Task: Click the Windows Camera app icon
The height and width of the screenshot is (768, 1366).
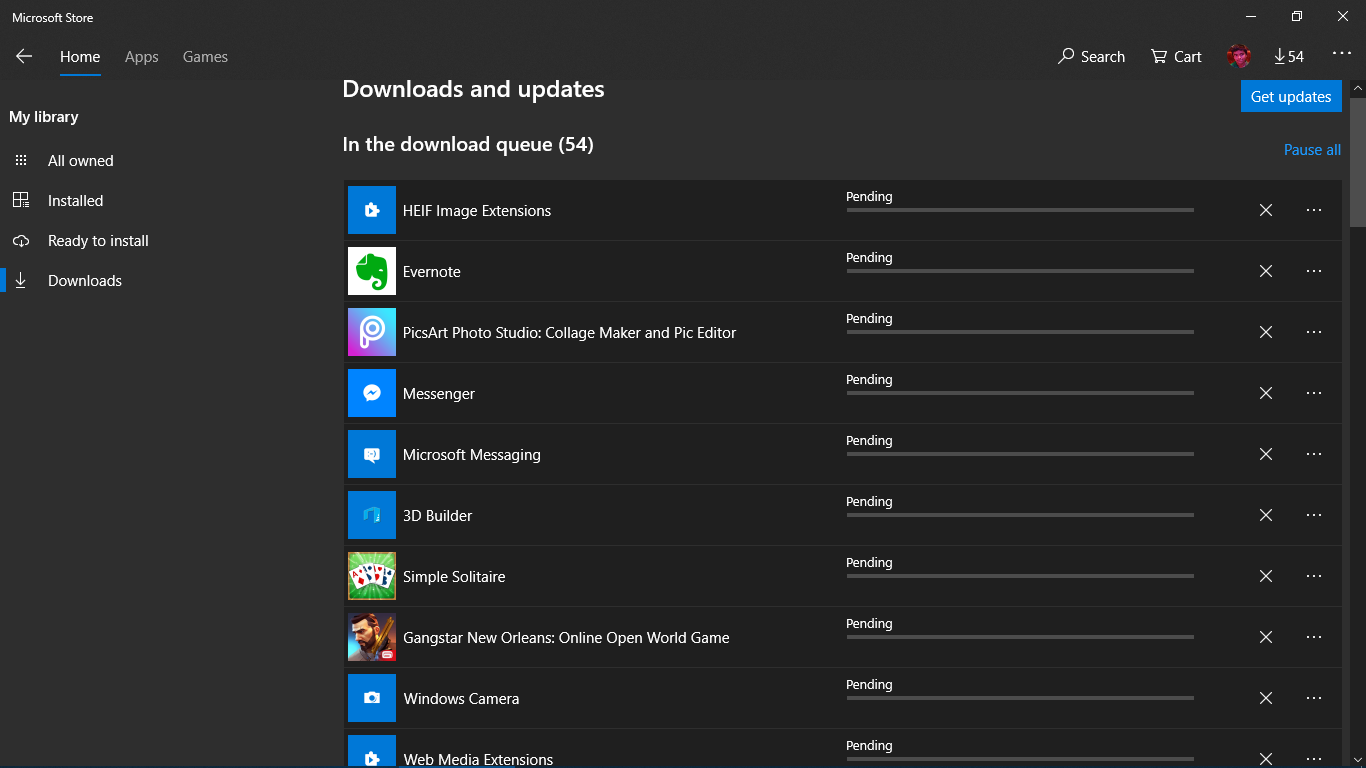Action: coord(372,698)
